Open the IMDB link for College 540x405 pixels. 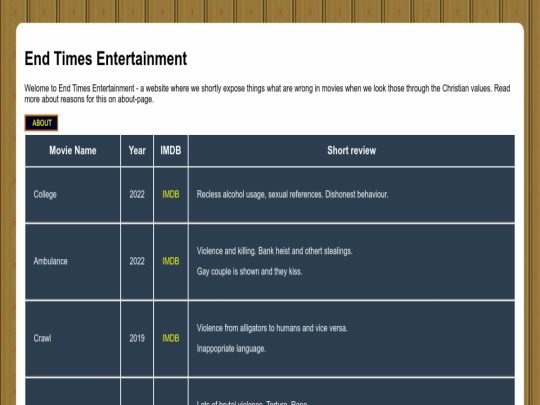[171, 195]
